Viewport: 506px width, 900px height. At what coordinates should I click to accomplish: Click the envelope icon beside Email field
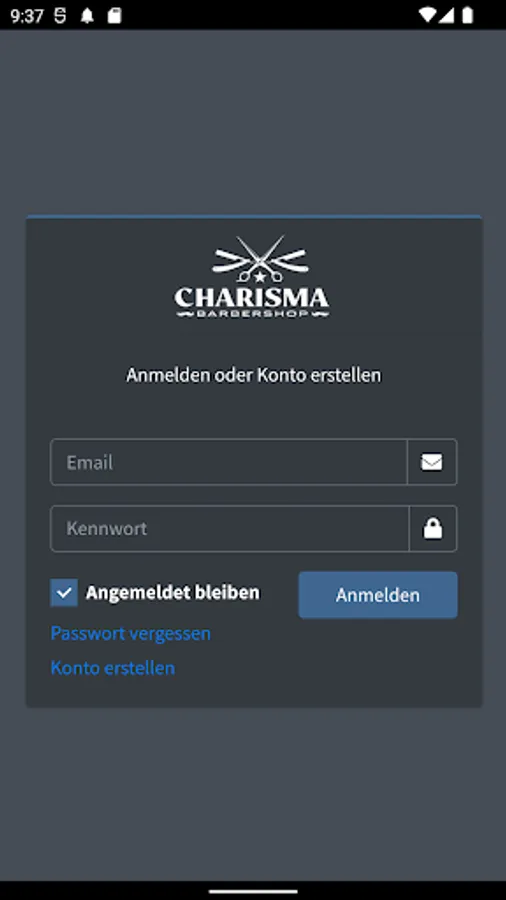[x=431, y=462]
